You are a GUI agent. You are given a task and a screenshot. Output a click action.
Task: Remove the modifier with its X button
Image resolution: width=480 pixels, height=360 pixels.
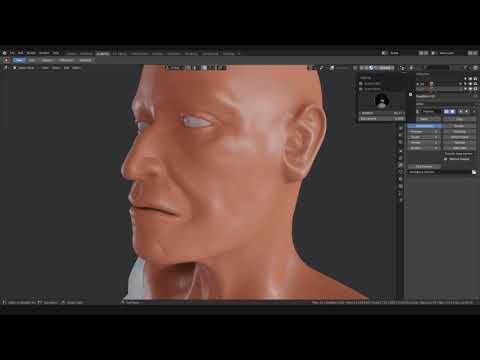pos(474,111)
